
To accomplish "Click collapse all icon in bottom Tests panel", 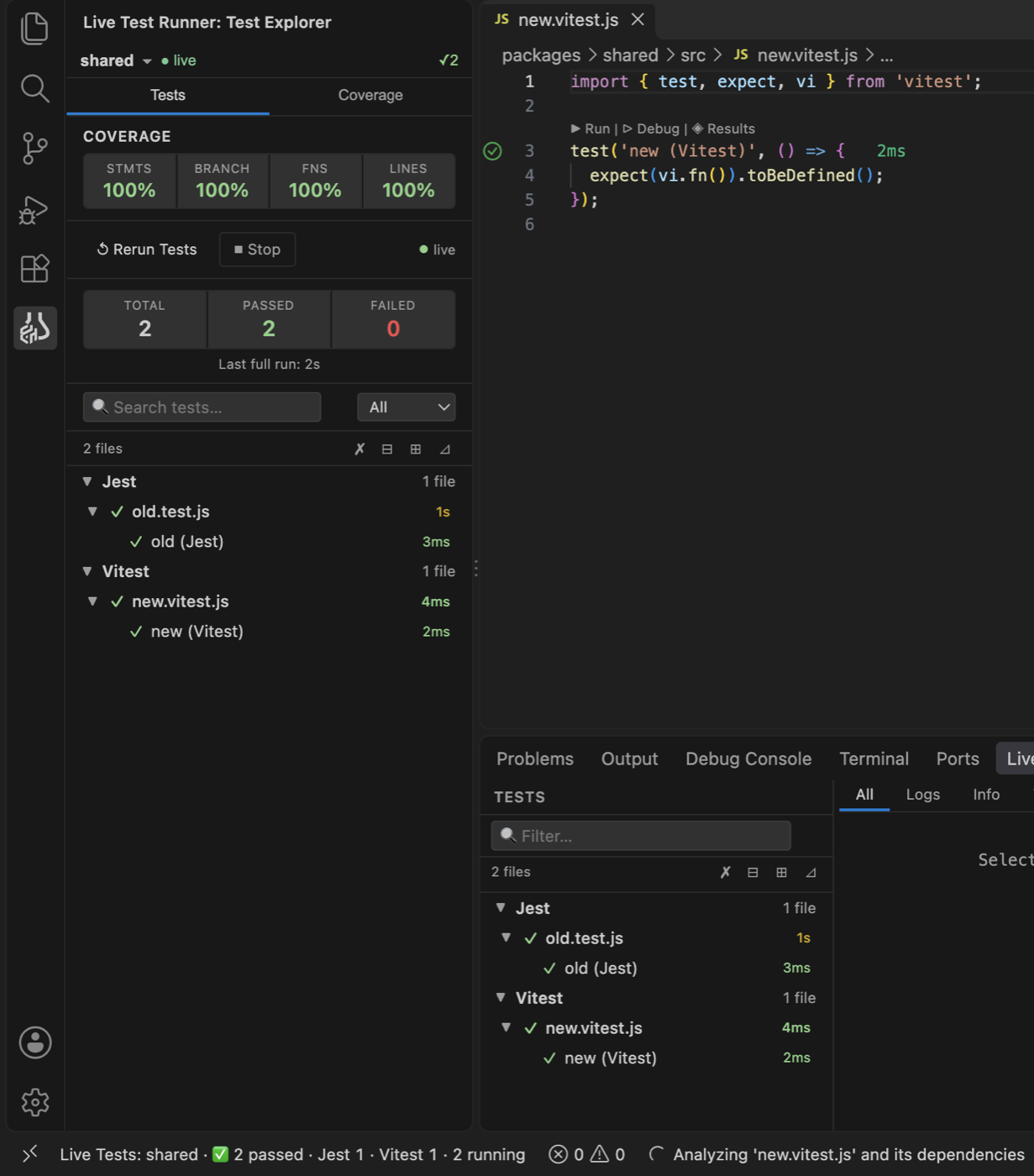I will [x=753, y=872].
